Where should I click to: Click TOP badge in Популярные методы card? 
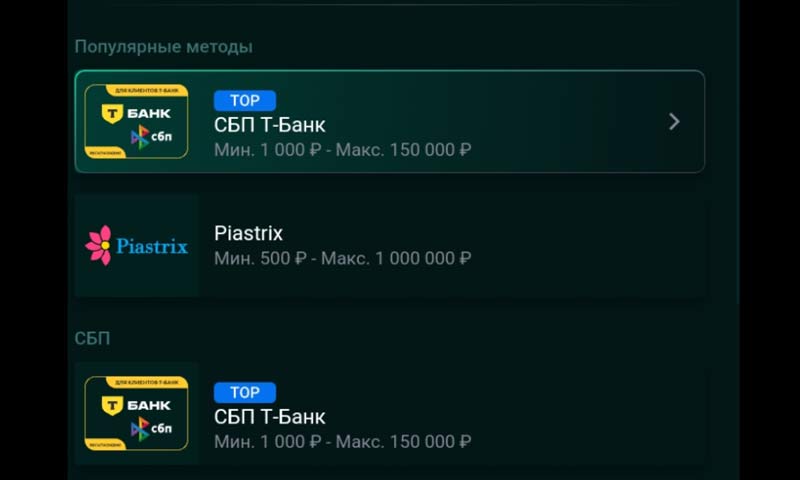click(x=244, y=100)
